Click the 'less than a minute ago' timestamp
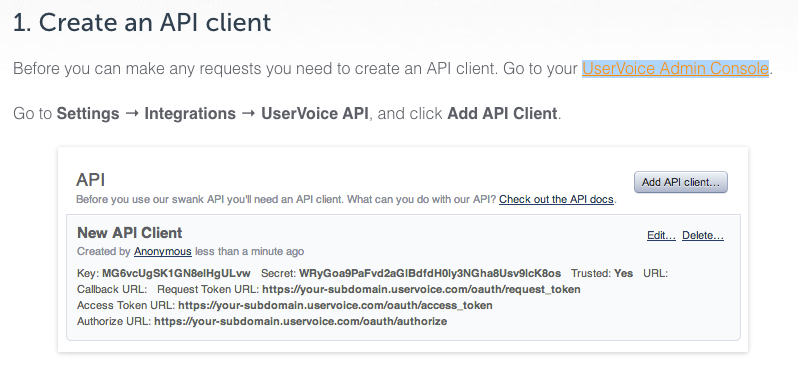 (x=249, y=251)
